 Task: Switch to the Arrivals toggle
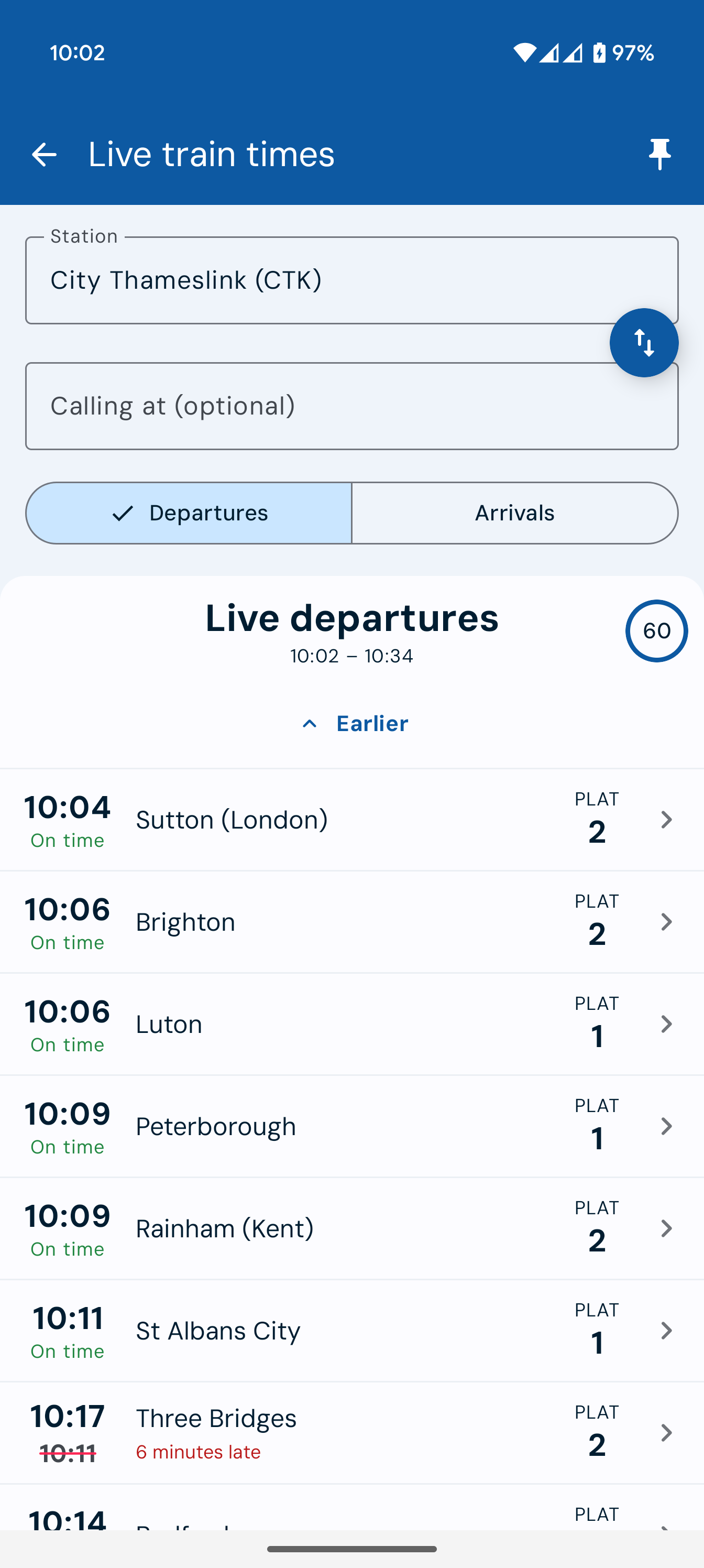tap(515, 513)
